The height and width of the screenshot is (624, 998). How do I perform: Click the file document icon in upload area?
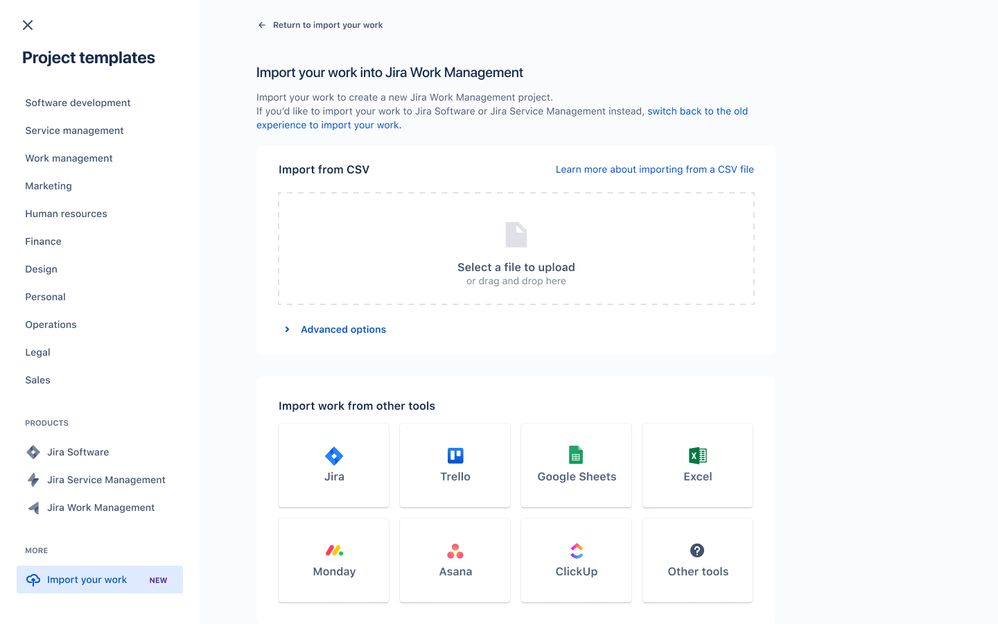(516, 234)
